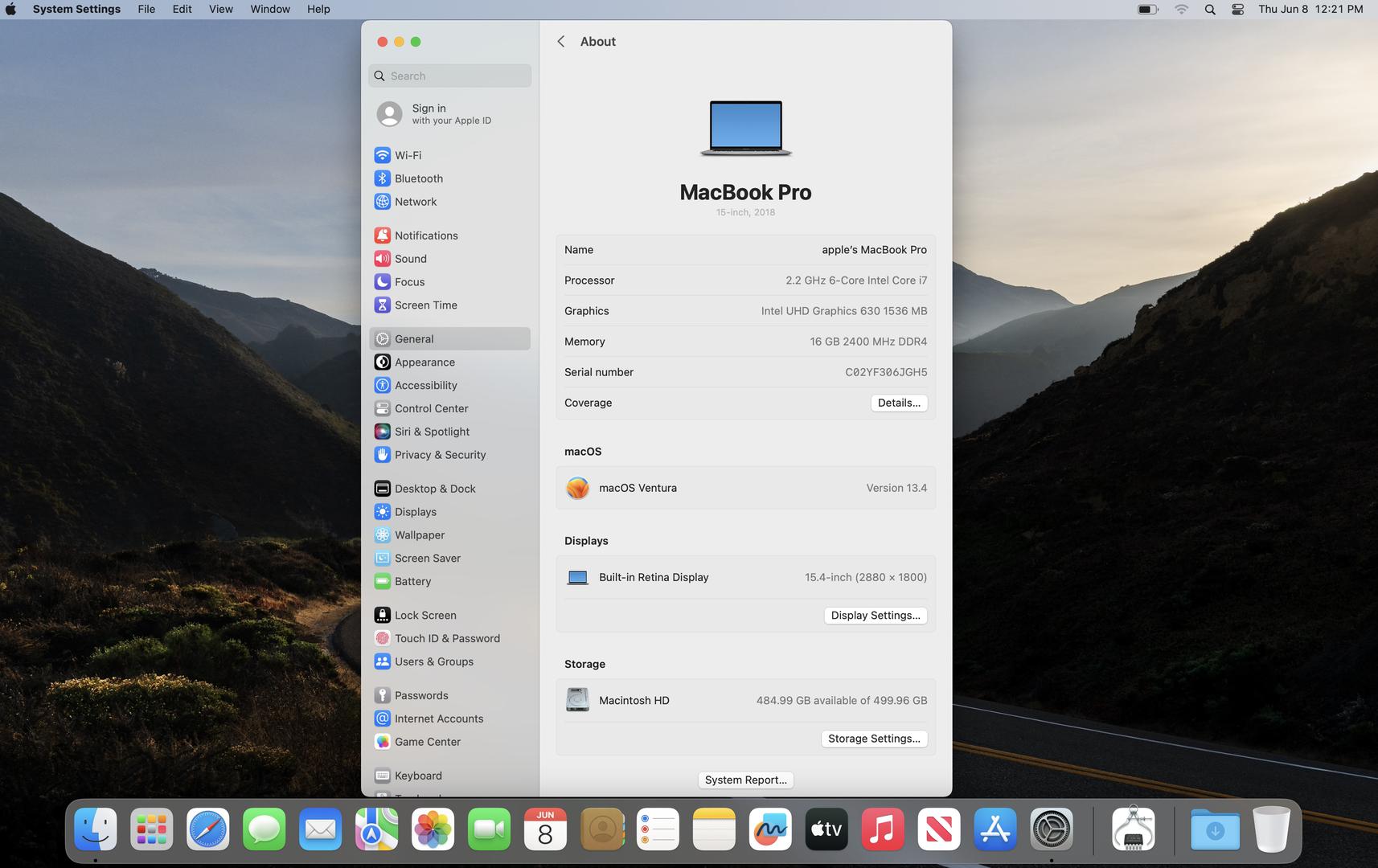The width and height of the screenshot is (1378, 868).
Task: Open Displays settings in sidebar
Action: tap(449, 512)
